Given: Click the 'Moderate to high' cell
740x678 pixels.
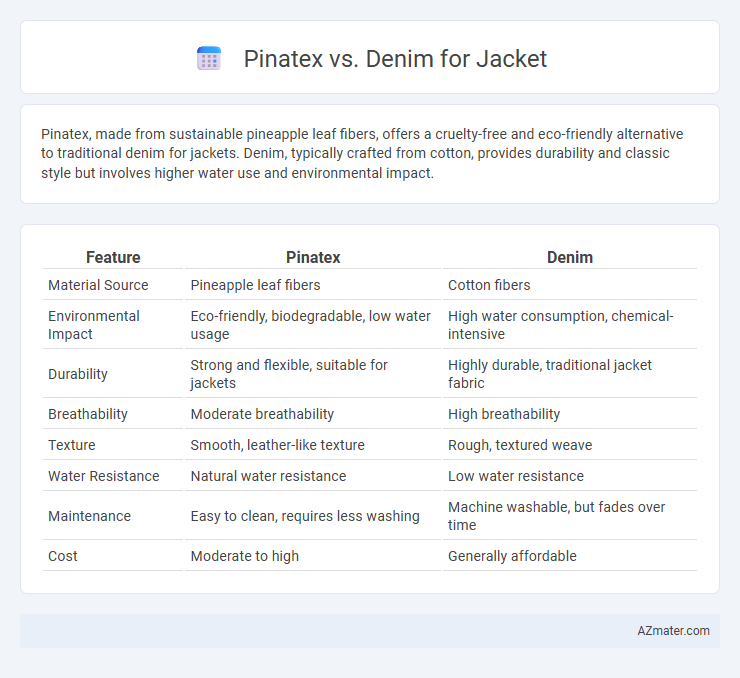Looking at the screenshot, I should [244, 556].
